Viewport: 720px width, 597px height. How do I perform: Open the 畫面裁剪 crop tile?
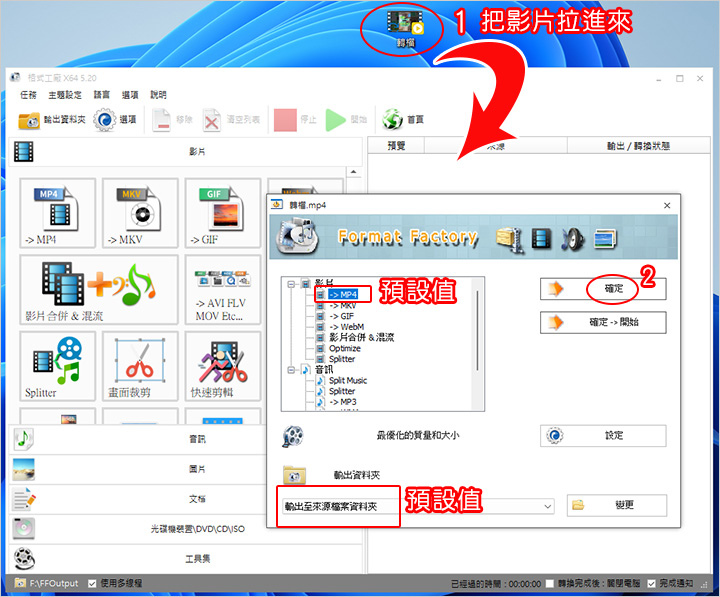coord(140,366)
